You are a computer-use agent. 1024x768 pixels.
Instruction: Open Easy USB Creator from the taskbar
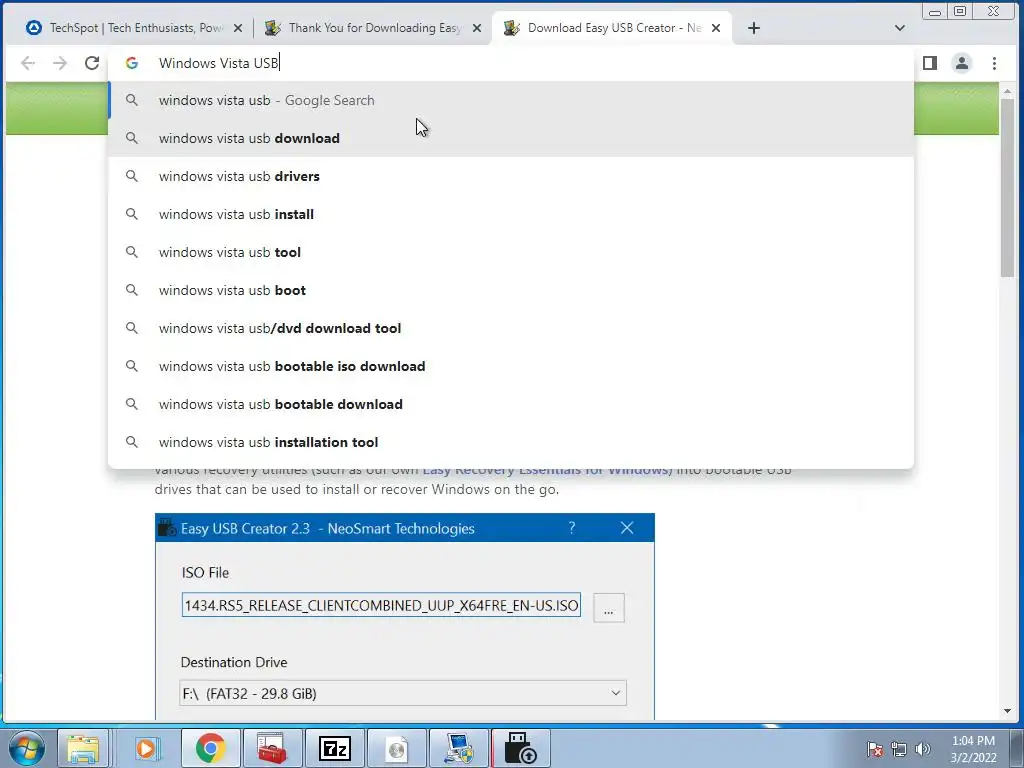click(521, 748)
